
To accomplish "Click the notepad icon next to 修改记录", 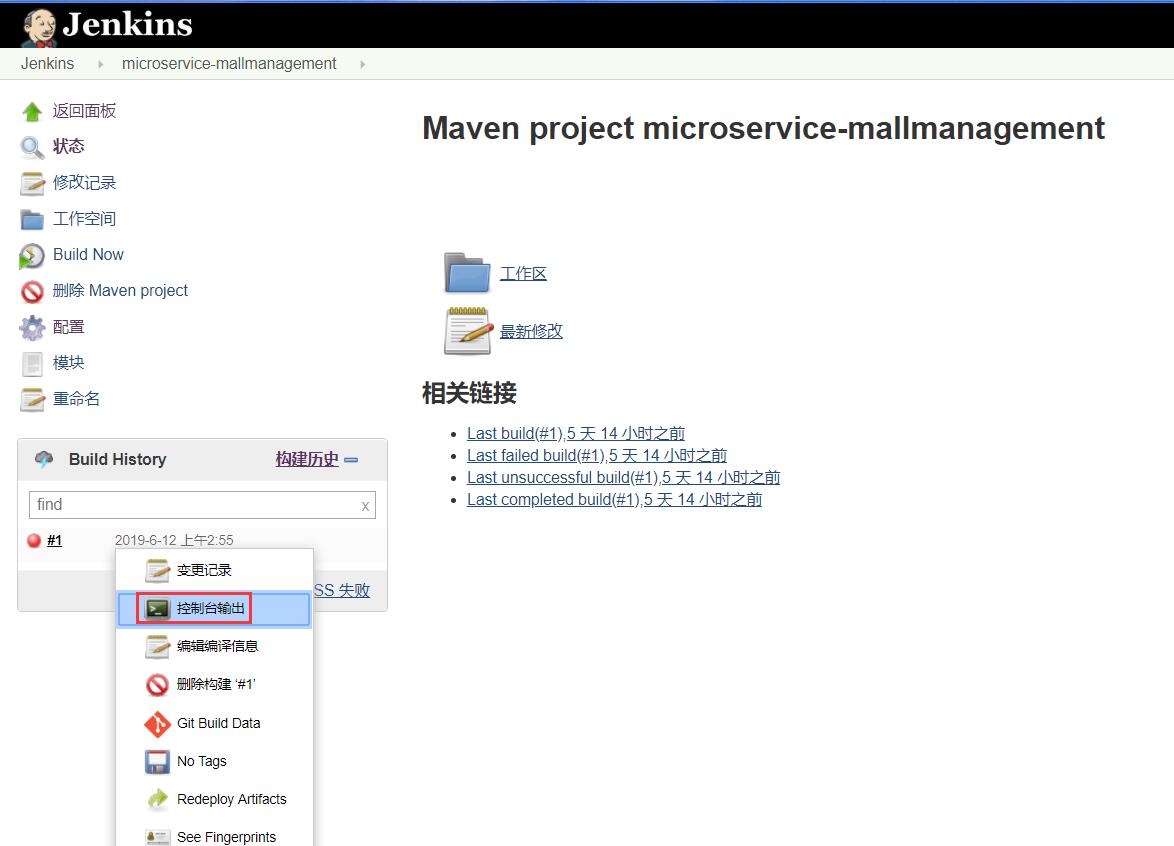I will (x=32, y=183).
